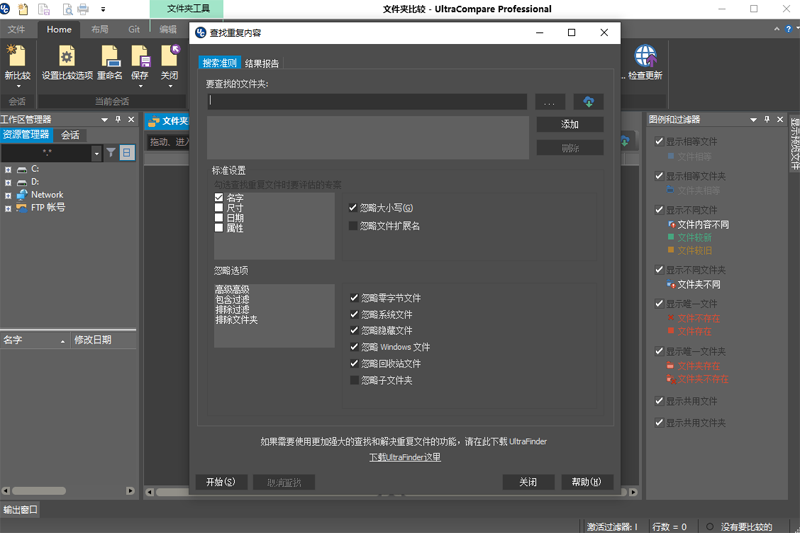Expand the C: drive node

click(x=8, y=169)
